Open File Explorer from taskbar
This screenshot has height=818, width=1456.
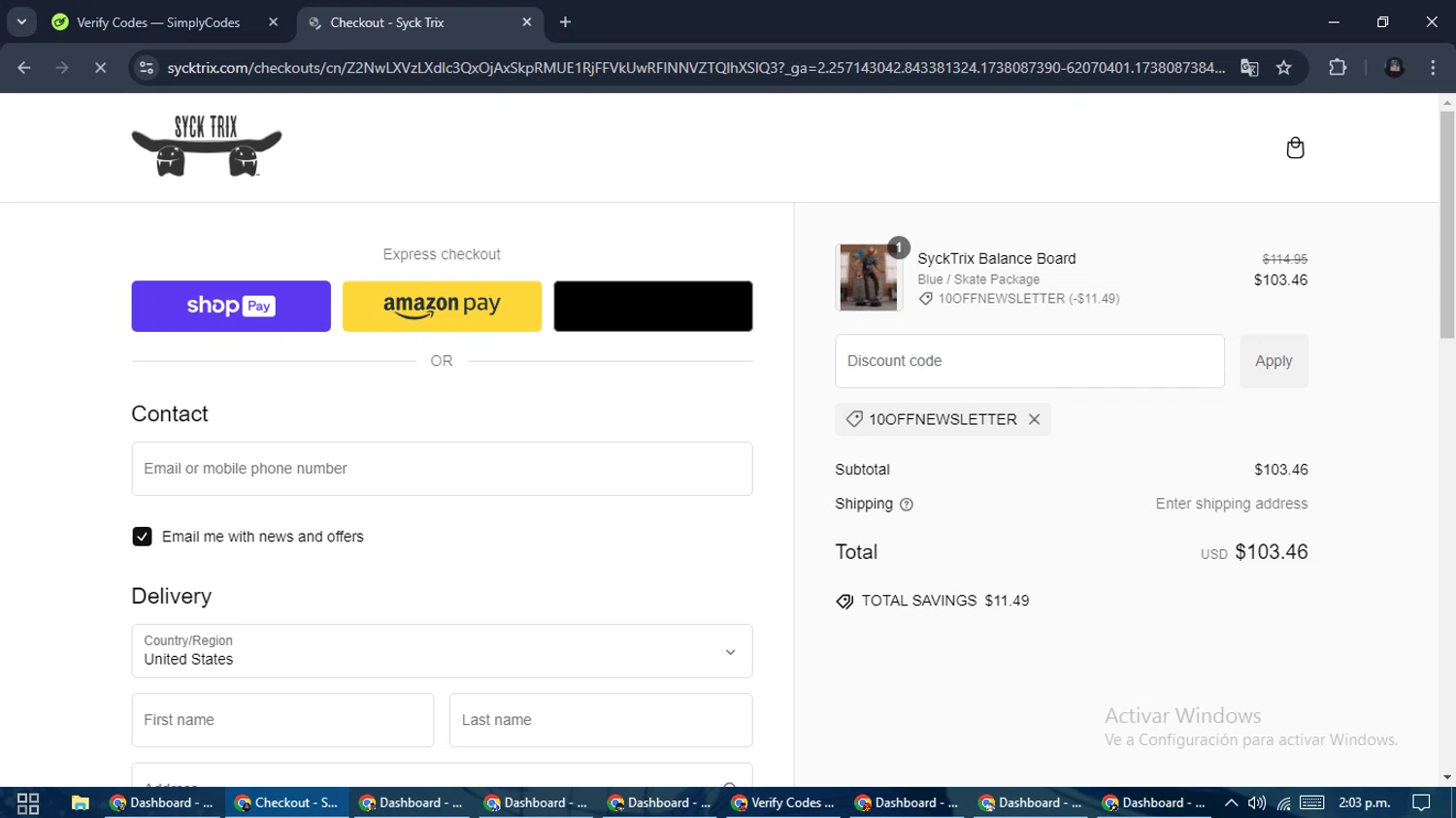[x=81, y=803]
